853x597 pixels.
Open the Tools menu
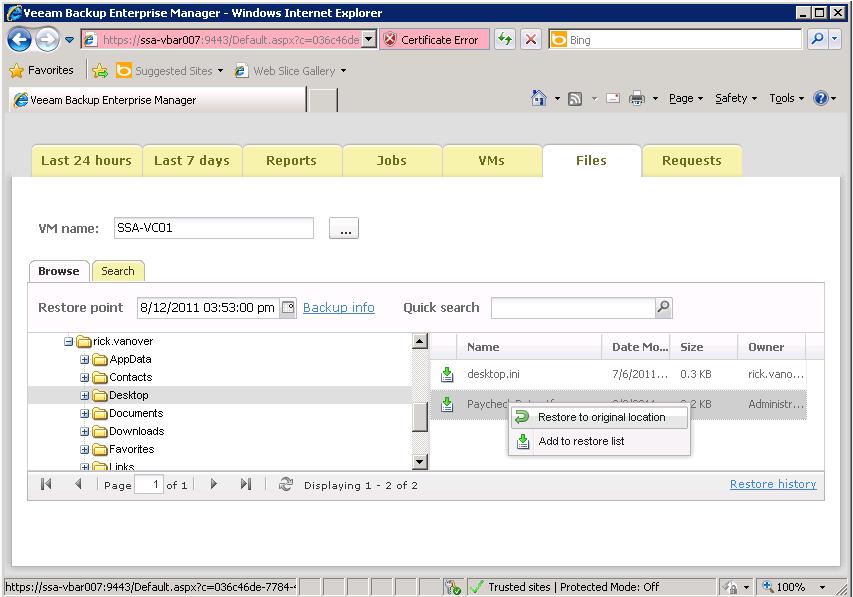tap(786, 99)
